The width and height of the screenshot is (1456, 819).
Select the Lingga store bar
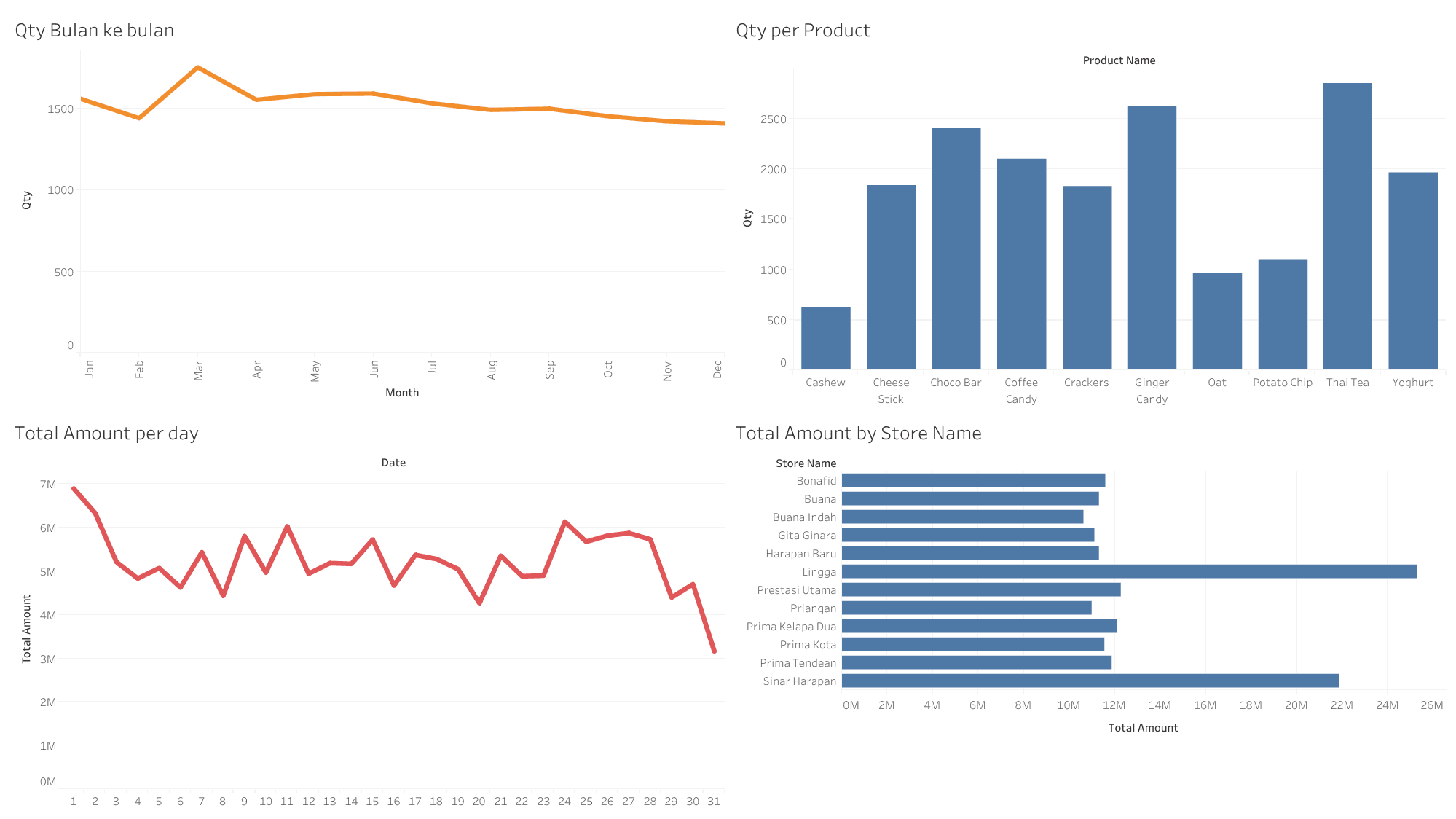point(1128,571)
